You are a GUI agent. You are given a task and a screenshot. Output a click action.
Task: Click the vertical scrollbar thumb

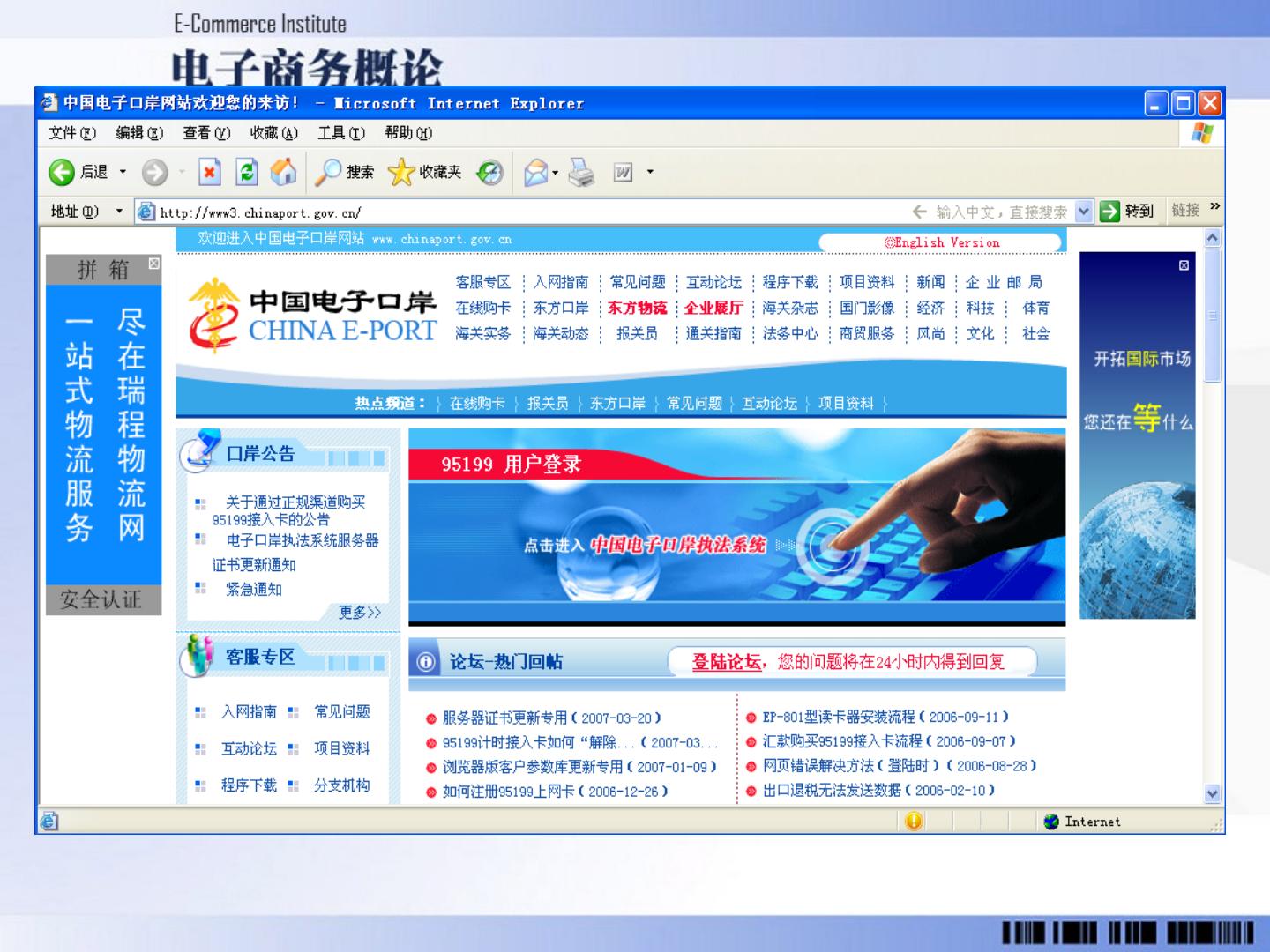1213,316
